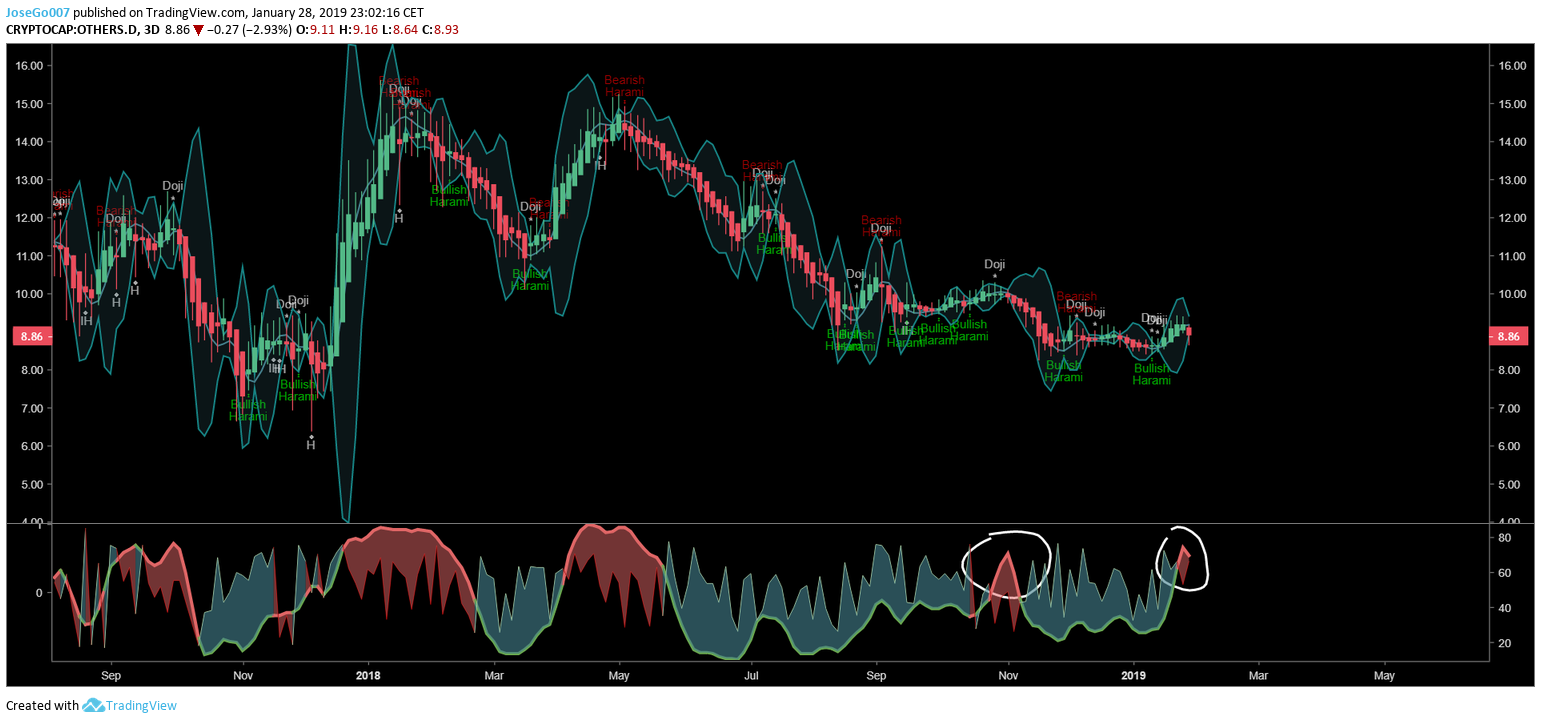Open the TradingView link at the bottom
The image size is (1541, 723).
click(142, 705)
